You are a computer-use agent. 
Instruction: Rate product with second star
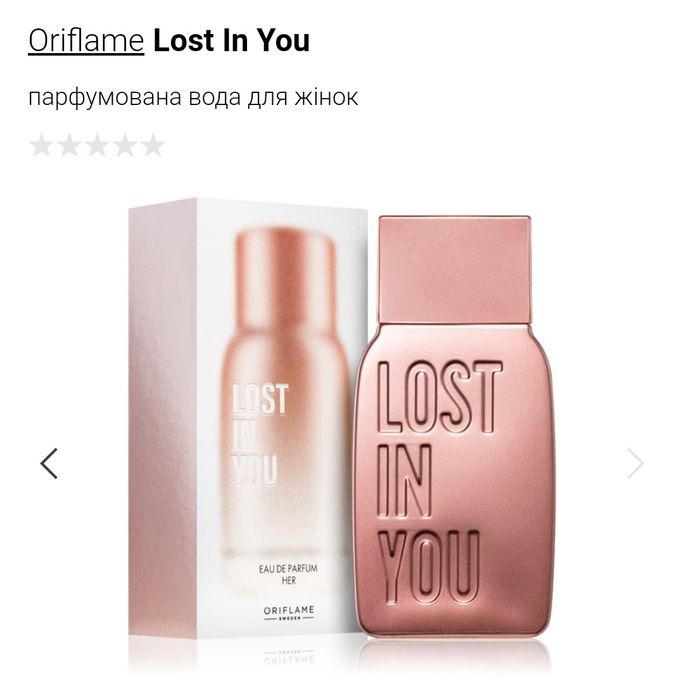[70, 145]
